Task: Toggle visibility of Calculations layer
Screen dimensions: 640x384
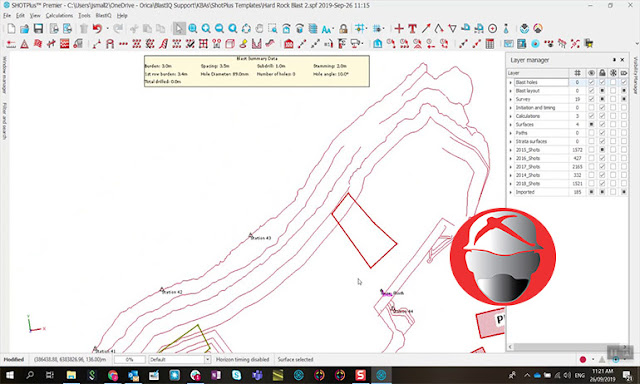Action: (591, 116)
